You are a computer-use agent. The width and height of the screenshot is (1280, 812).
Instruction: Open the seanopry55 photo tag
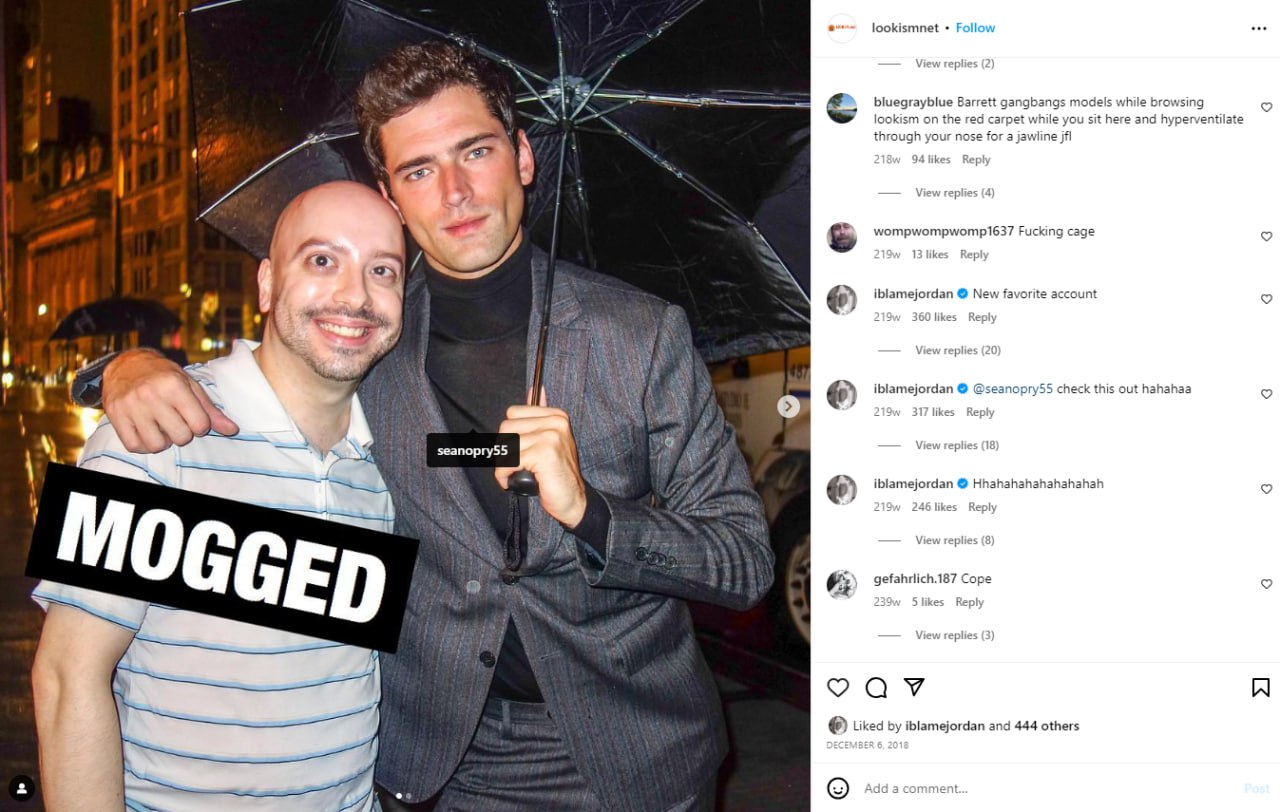472,451
